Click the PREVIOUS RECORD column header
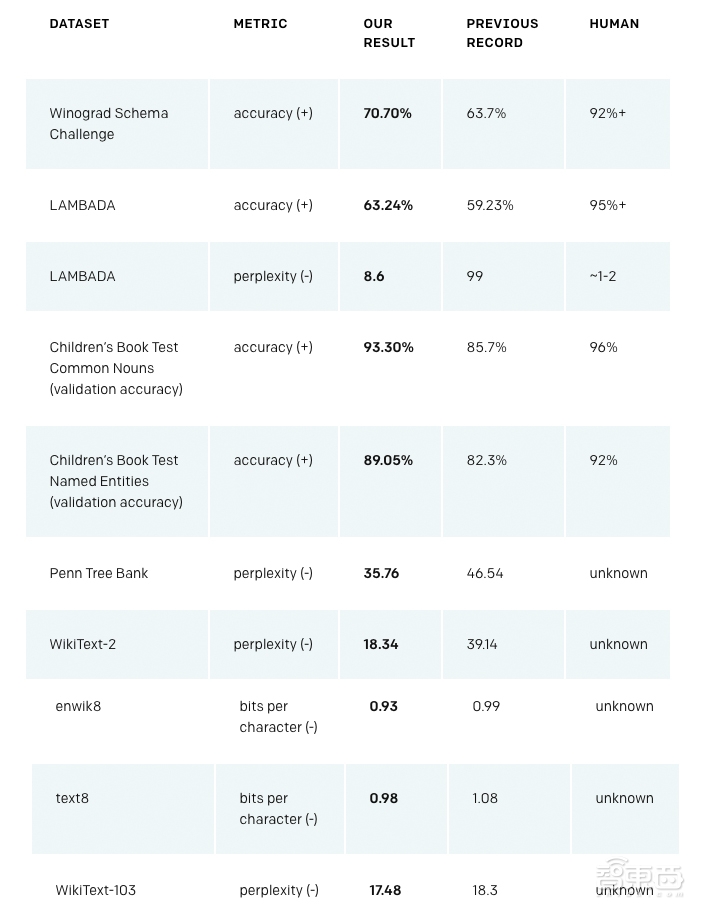Screen dimensions: 702x914 (x=502, y=33)
